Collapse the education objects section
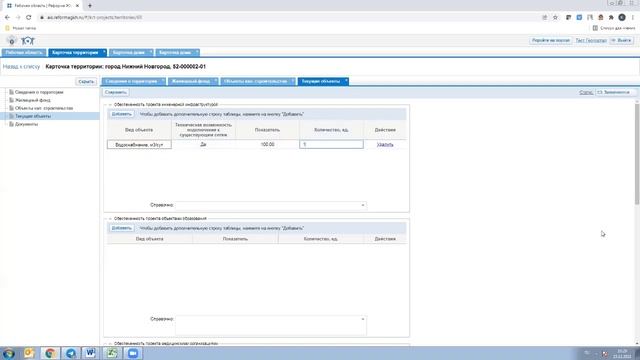This screenshot has width=640, height=360. [110, 218]
